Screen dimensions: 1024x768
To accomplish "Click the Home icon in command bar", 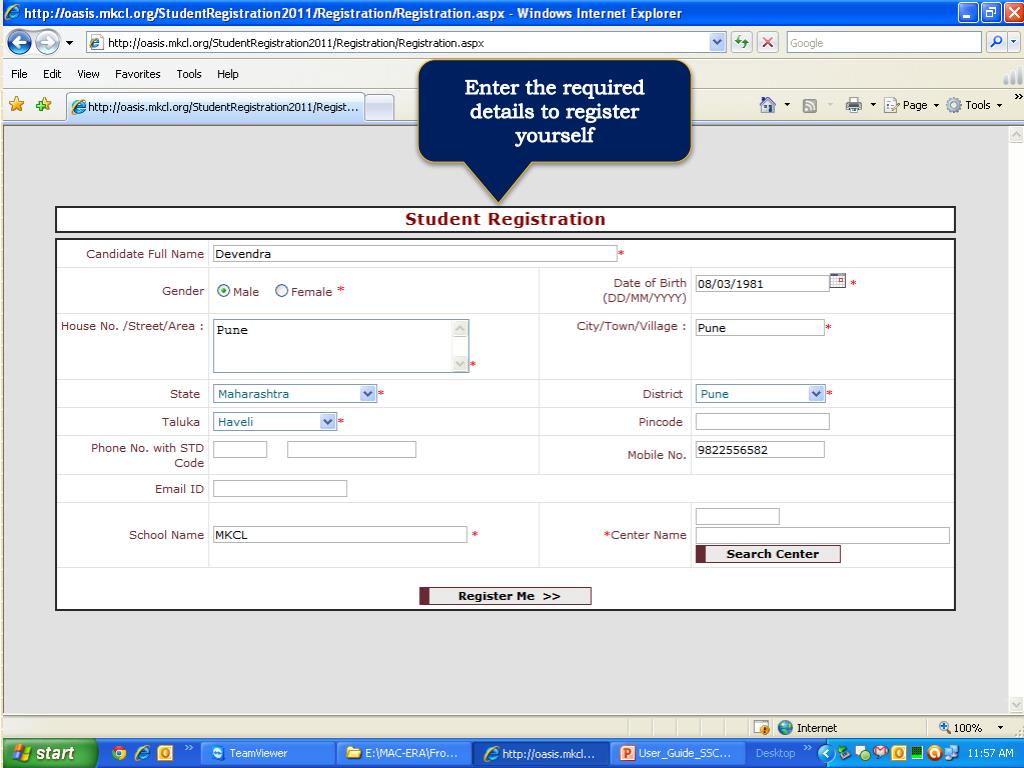I will point(767,105).
